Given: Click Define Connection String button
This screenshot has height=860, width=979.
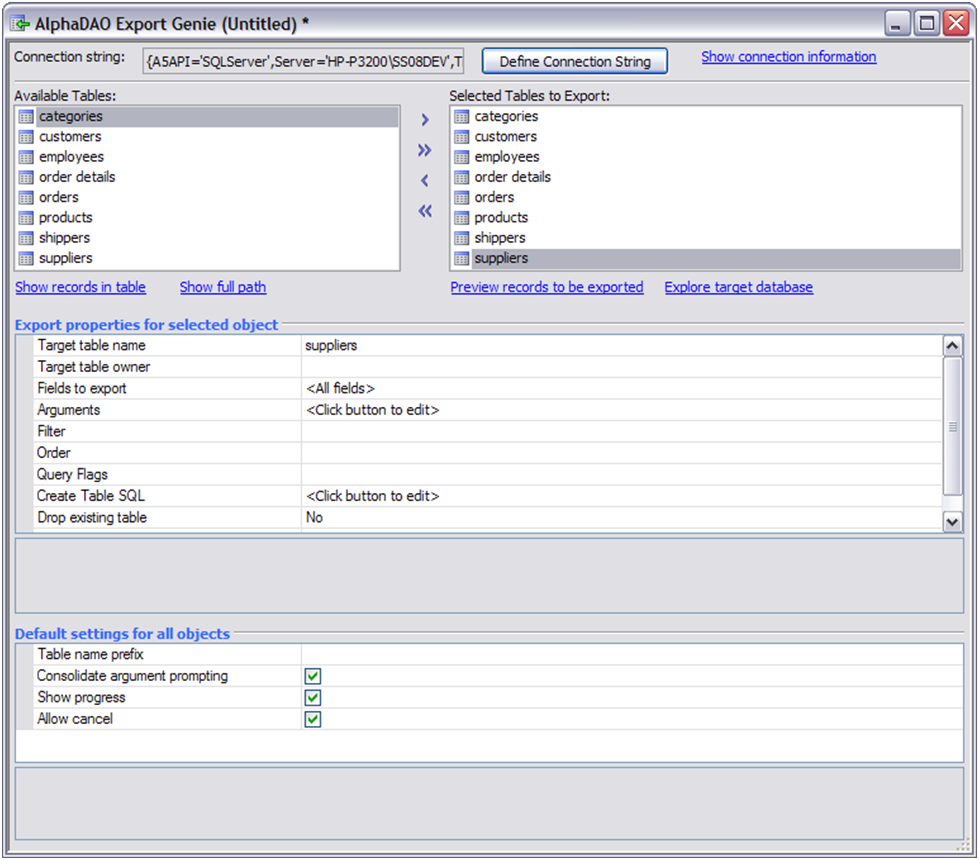Looking at the screenshot, I should click(574, 61).
